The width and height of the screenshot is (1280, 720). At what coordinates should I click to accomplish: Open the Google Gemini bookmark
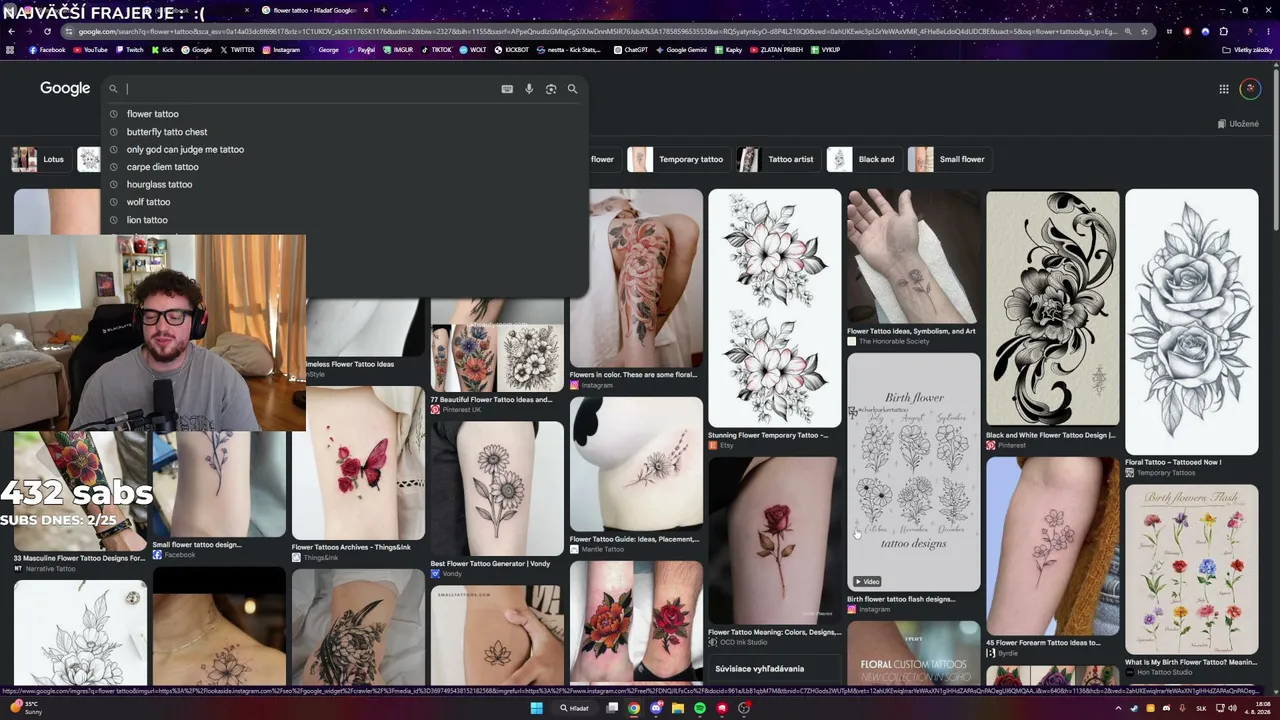681,50
